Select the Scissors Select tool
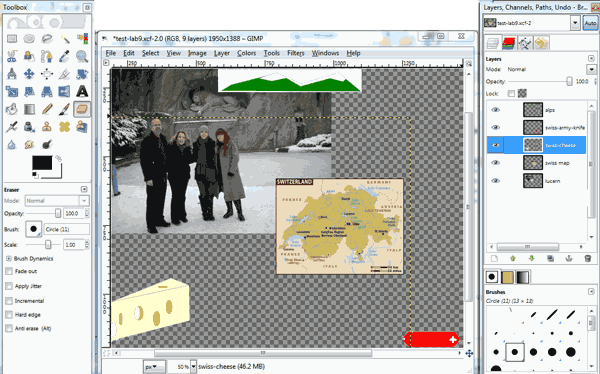Screen dimensions: 600x374 point(12,56)
